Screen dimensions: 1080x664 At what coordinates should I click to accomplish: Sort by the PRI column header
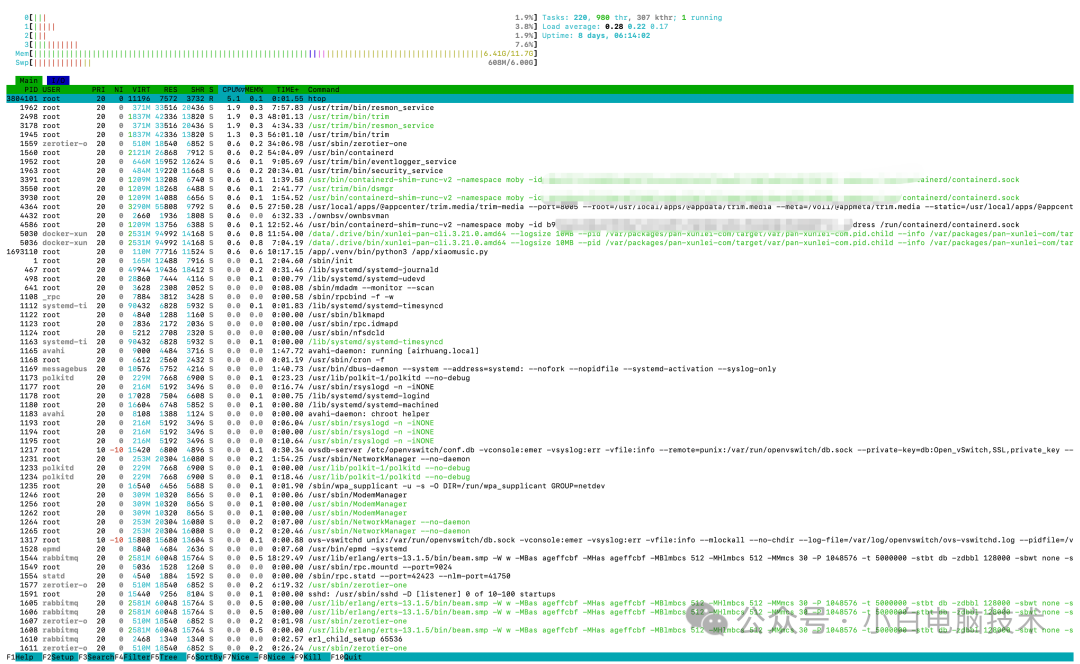(98, 90)
